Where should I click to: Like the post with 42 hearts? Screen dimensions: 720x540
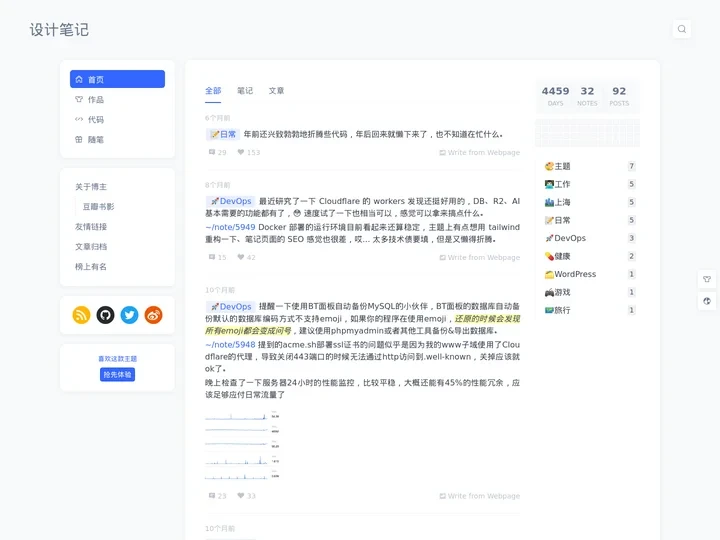(x=246, y=258)
